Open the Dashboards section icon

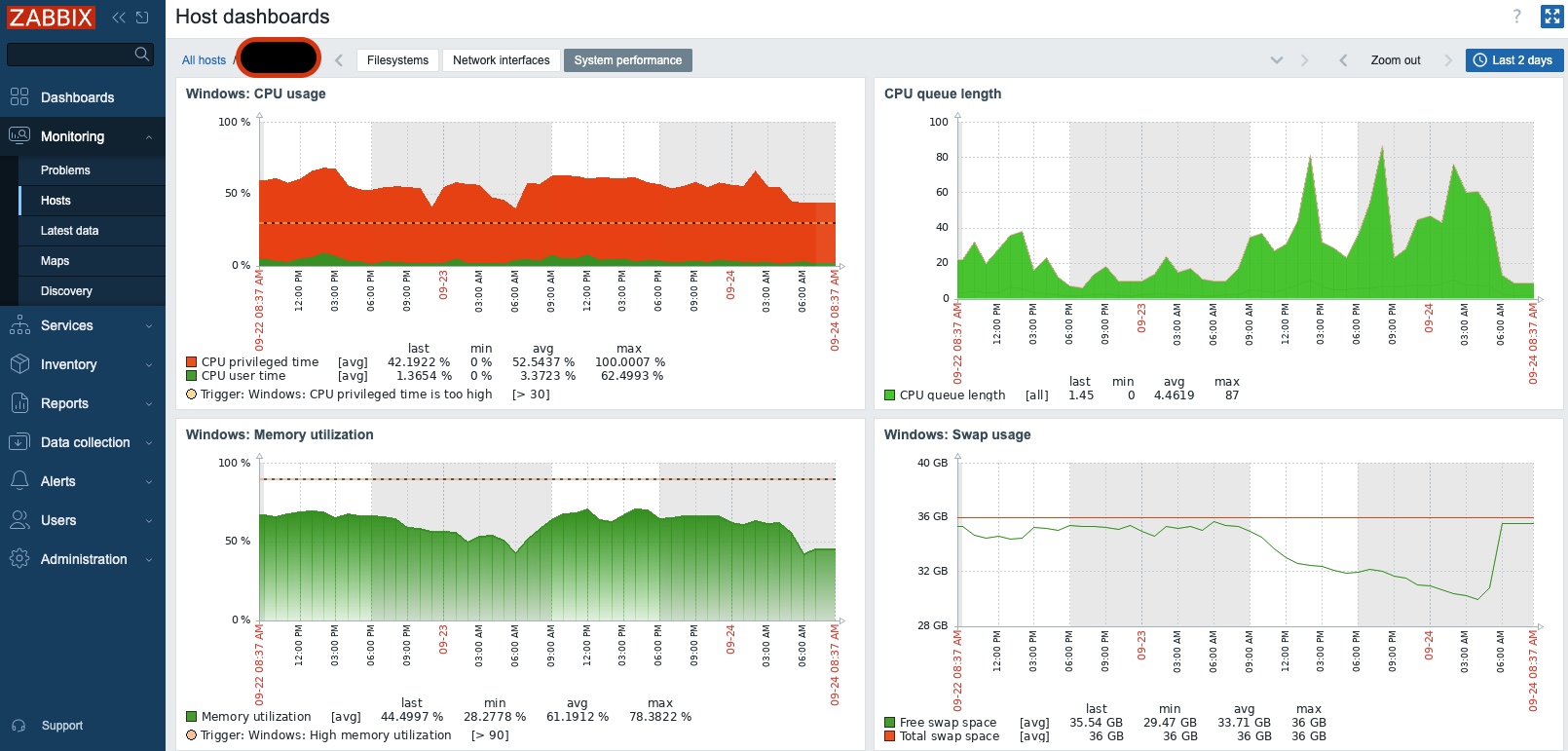pyautogui.click(x=19, y=97)
